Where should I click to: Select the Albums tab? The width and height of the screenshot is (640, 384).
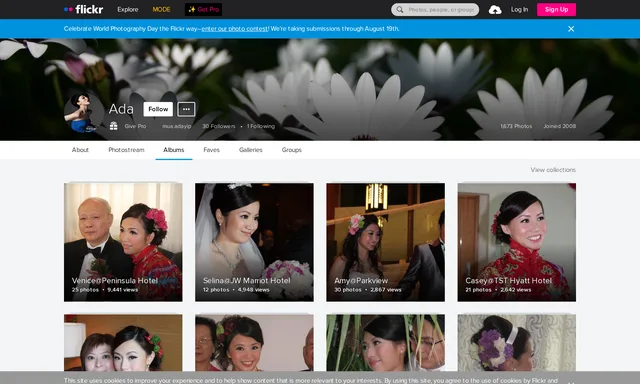coord(173,150)
